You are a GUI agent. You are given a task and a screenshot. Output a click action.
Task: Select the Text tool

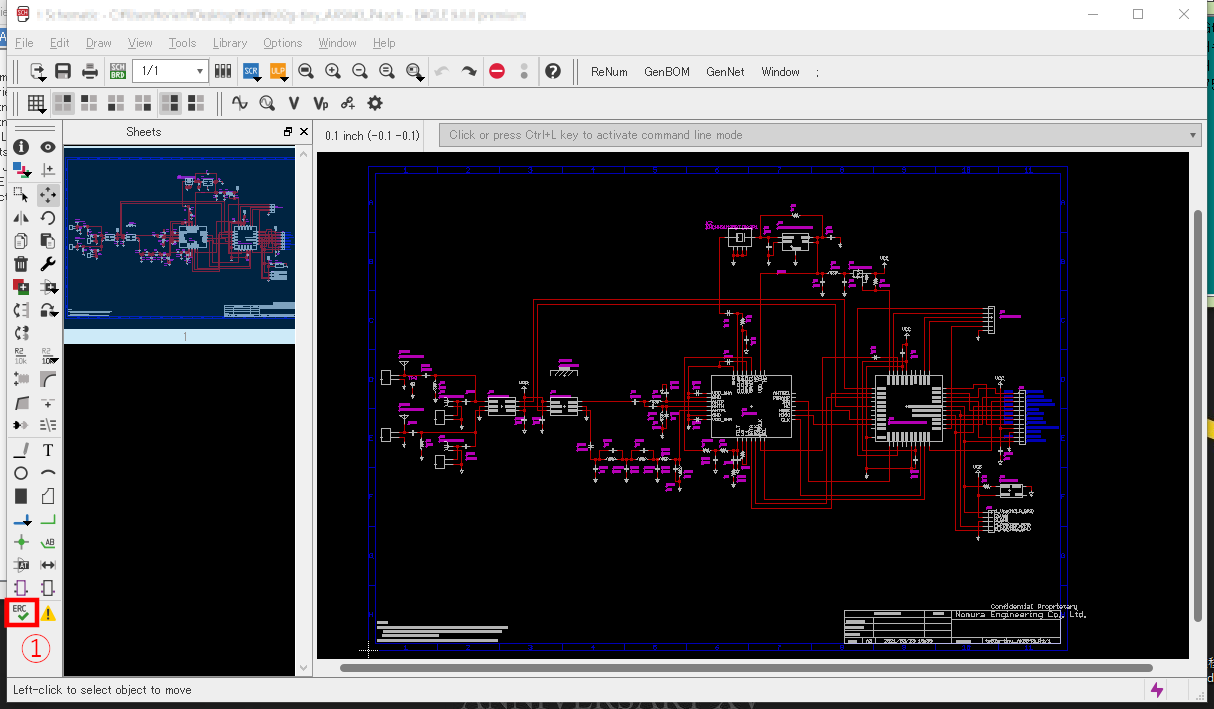pyautogui.click(x=48, y=450)
